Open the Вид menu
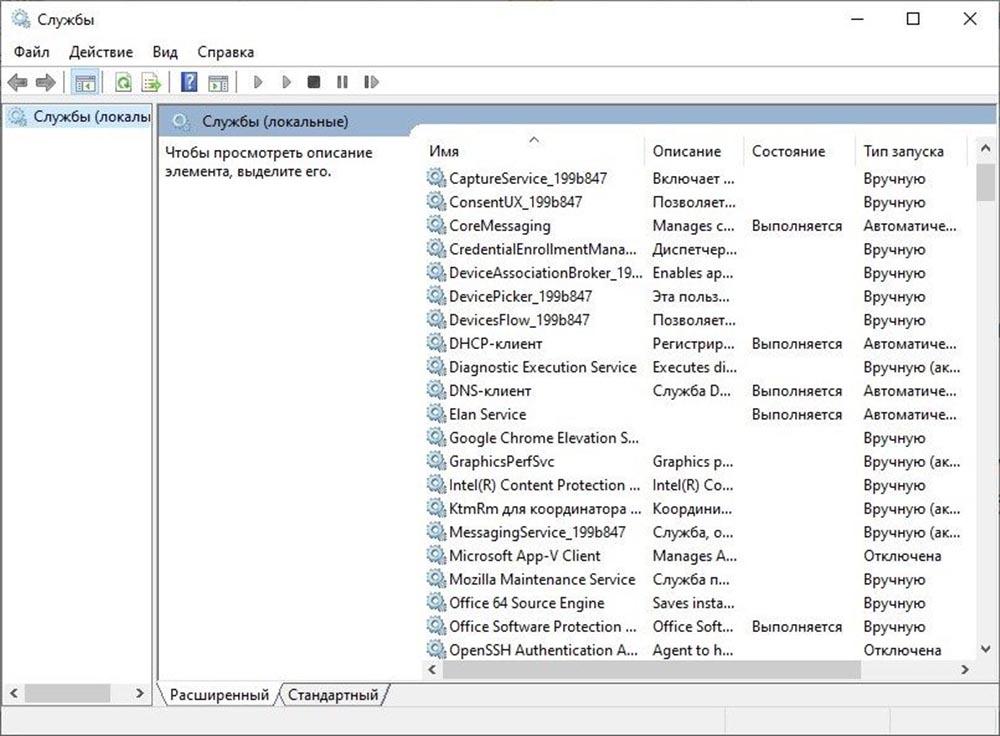Screen dimensions: 1000x736 point(165,52)
